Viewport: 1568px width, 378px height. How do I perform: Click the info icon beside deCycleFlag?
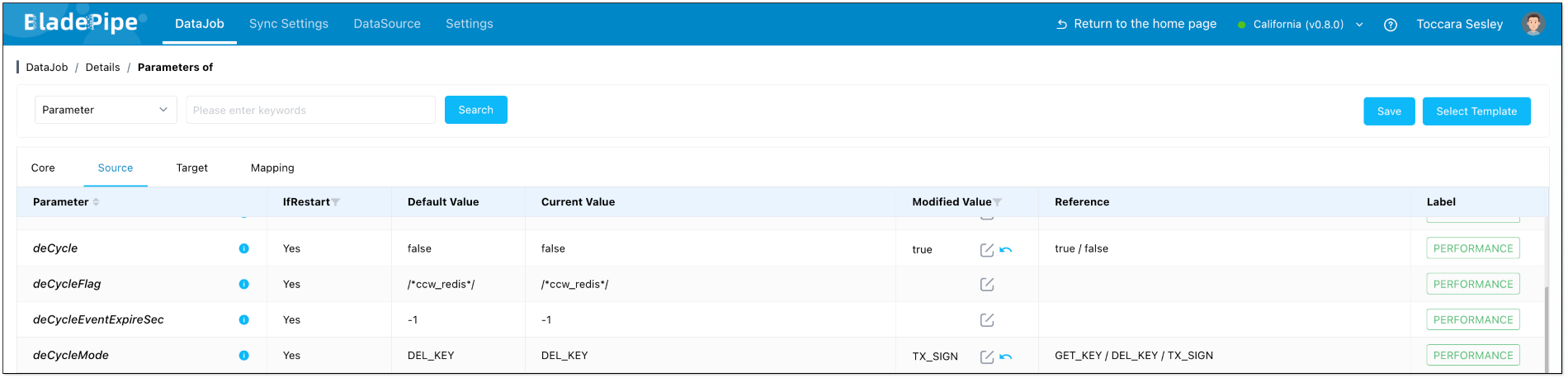pos(243,284)
